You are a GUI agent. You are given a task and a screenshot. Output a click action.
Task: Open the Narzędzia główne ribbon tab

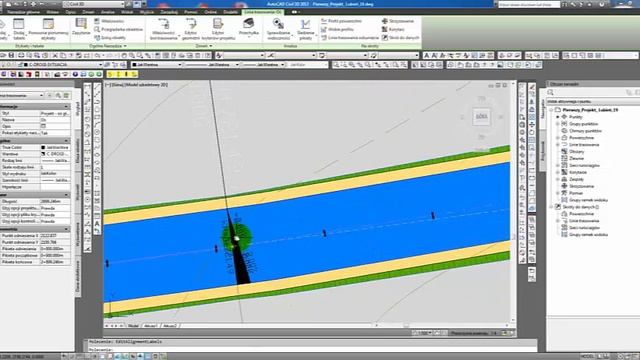[23, 12]
